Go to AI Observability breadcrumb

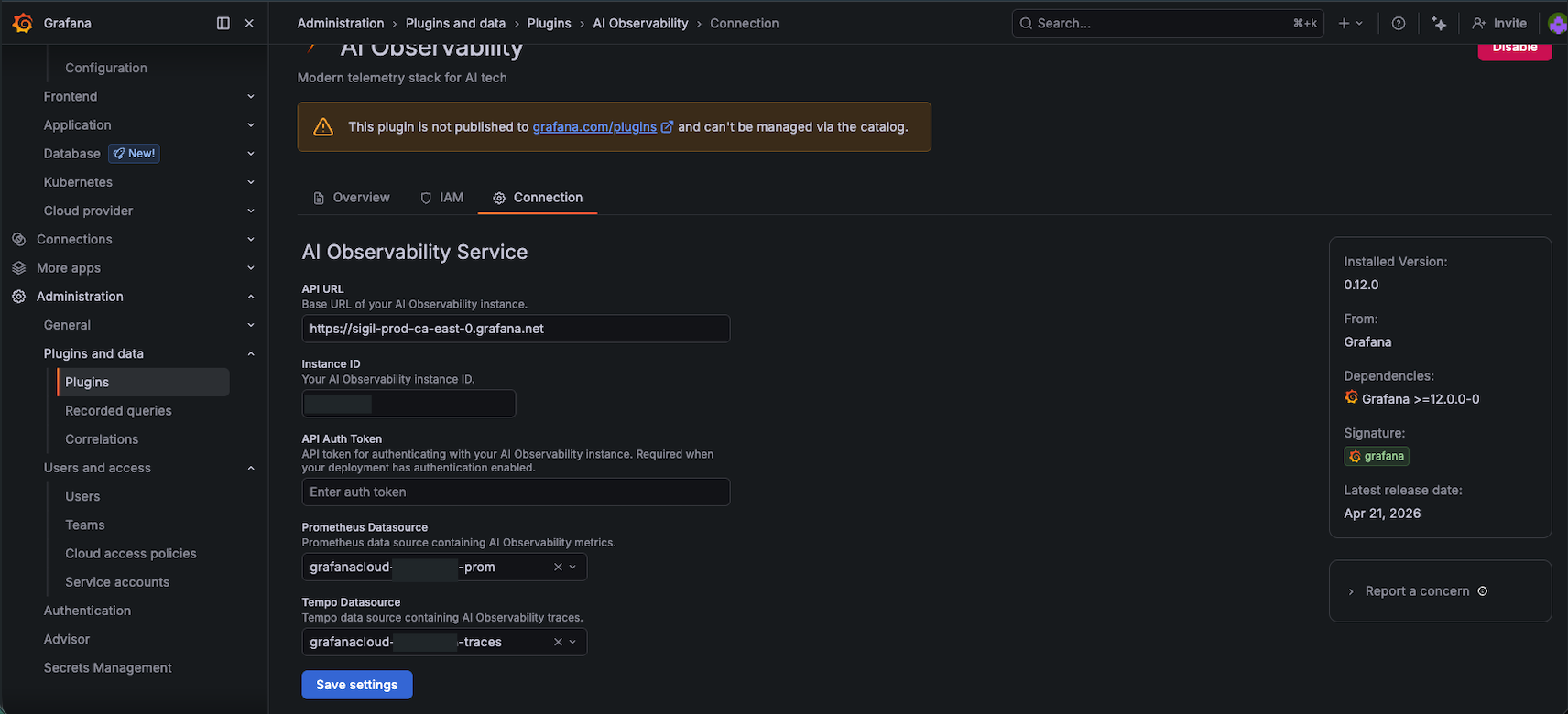tap(640, 23)
